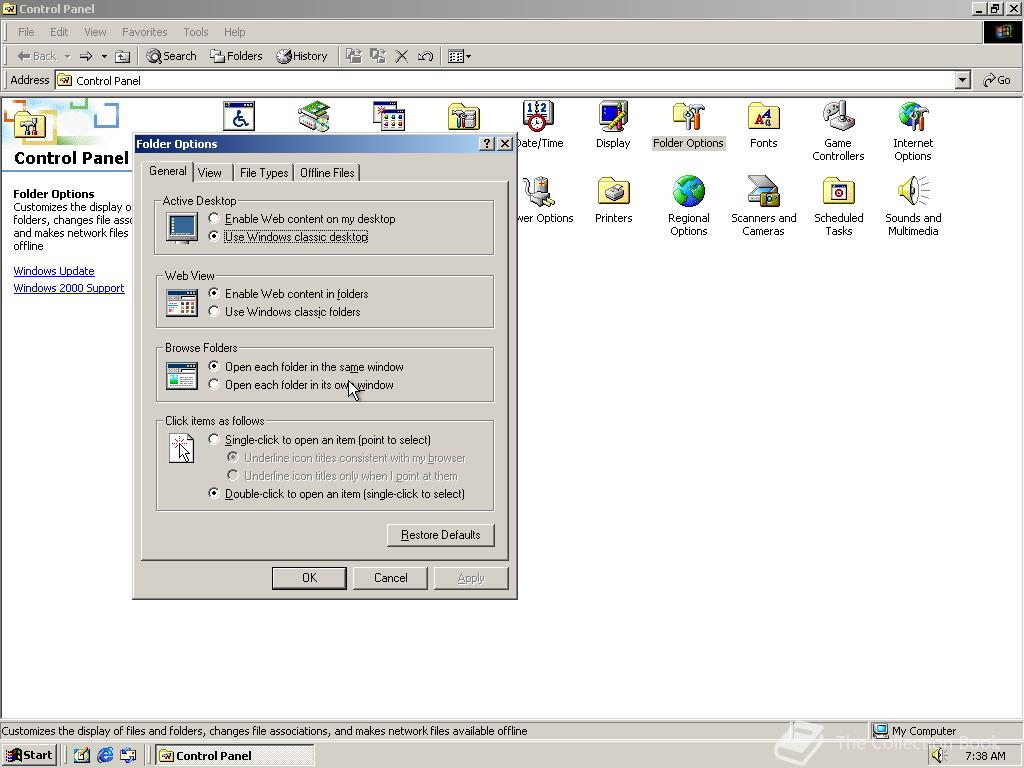The image size is (1024, 768).
Task: Open the Help menu
Action: (x=234, y=32)
